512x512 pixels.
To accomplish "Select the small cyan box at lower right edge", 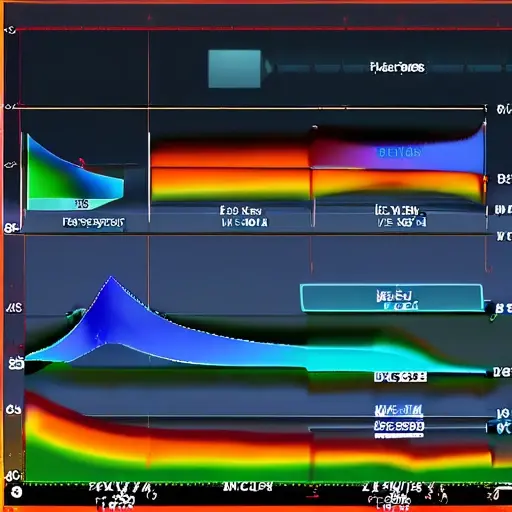I will pos(499,426).
